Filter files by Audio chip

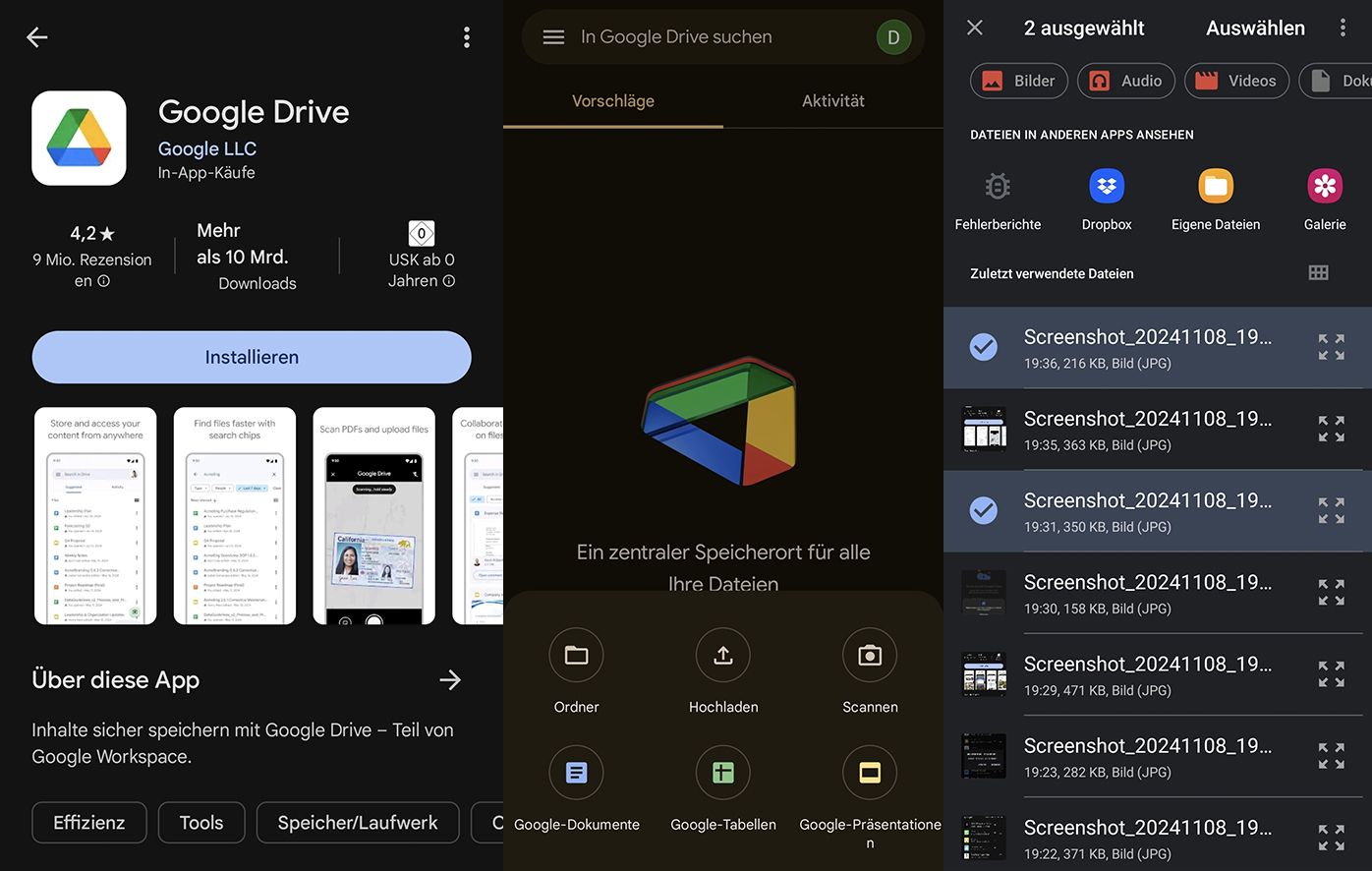(1126, 81)
